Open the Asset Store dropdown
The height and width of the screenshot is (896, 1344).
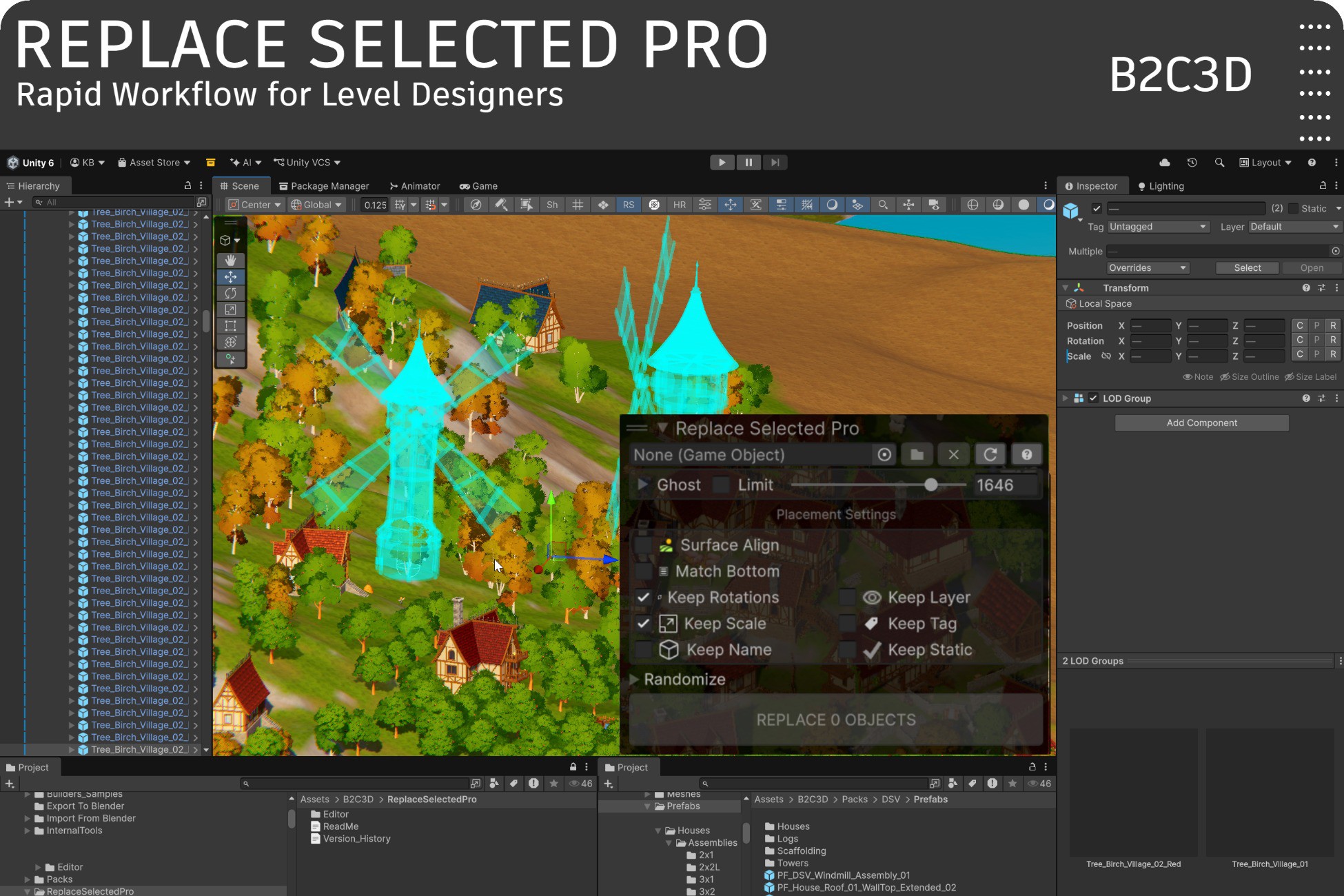pos(154,163)
